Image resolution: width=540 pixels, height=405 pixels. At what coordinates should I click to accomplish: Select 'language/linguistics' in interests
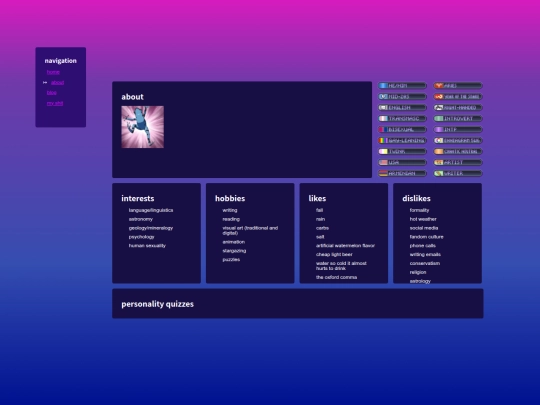click(151, 210)
